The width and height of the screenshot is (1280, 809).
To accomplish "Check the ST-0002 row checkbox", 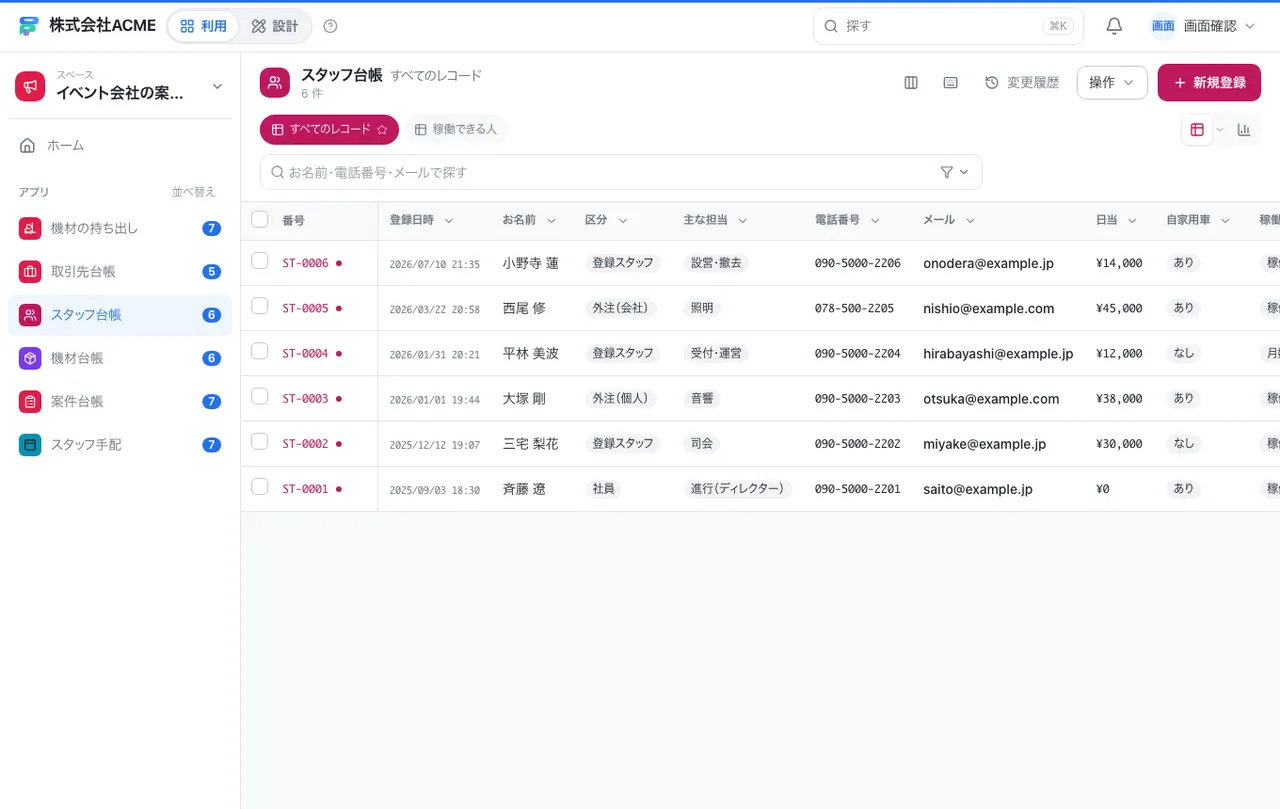I will tap(260, 441).
